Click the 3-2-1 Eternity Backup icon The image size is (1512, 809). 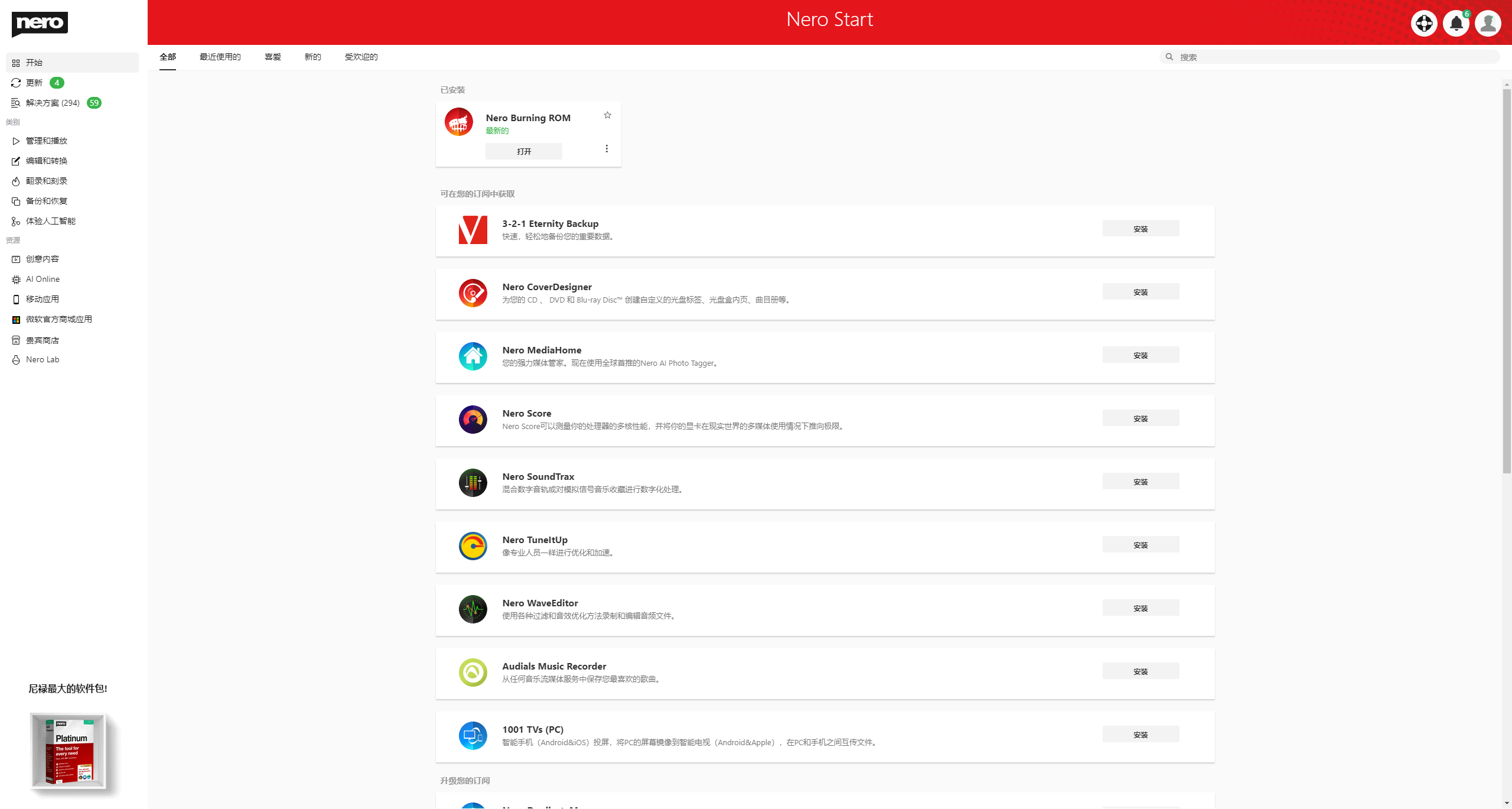[473, 230]
